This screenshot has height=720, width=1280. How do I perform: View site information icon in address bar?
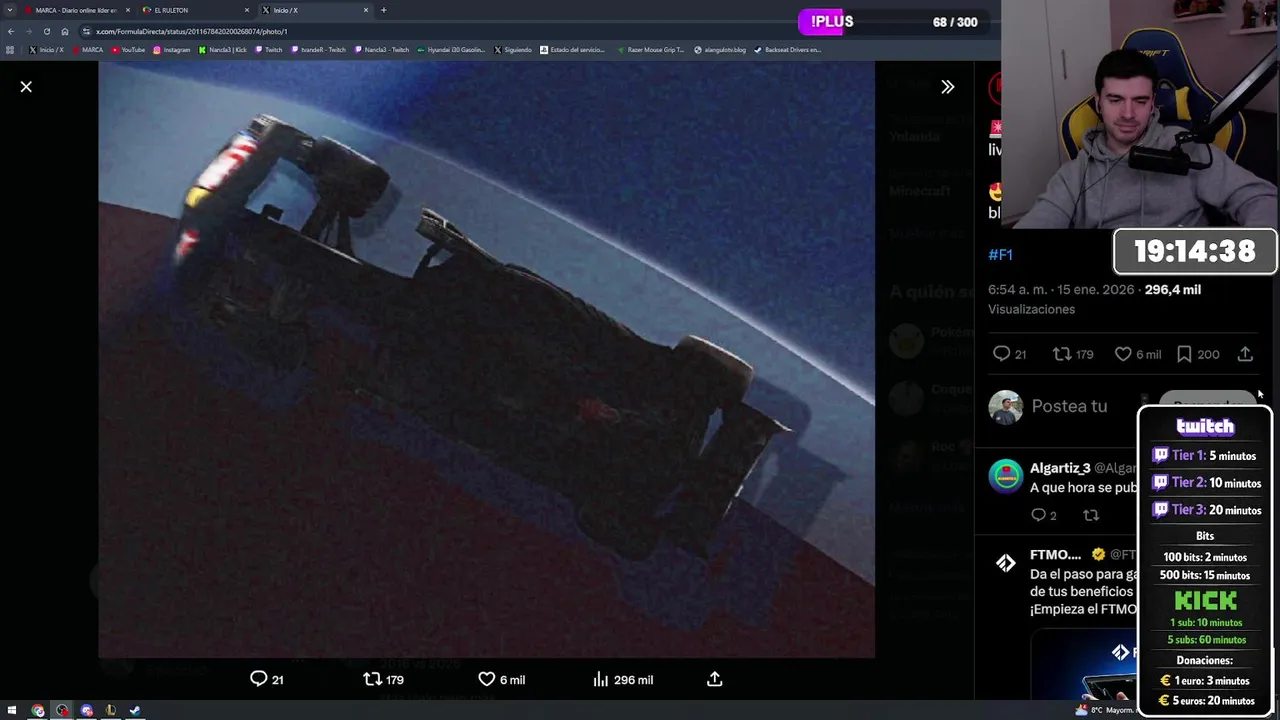click(x=87, y=31)
